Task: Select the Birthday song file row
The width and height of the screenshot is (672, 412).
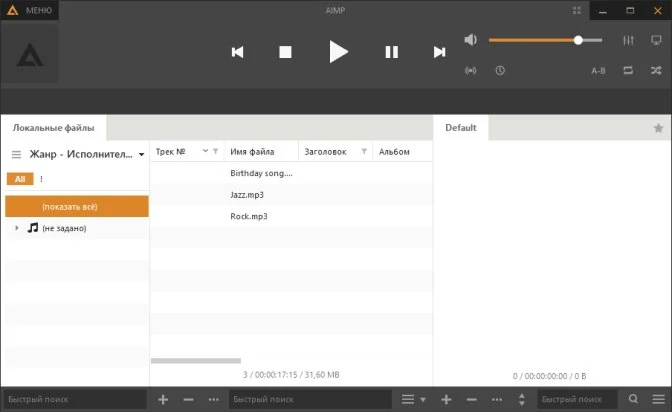Action: tap(291, 173)
